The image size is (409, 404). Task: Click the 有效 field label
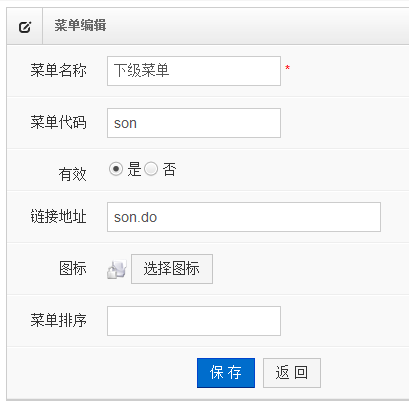[73, 174]
